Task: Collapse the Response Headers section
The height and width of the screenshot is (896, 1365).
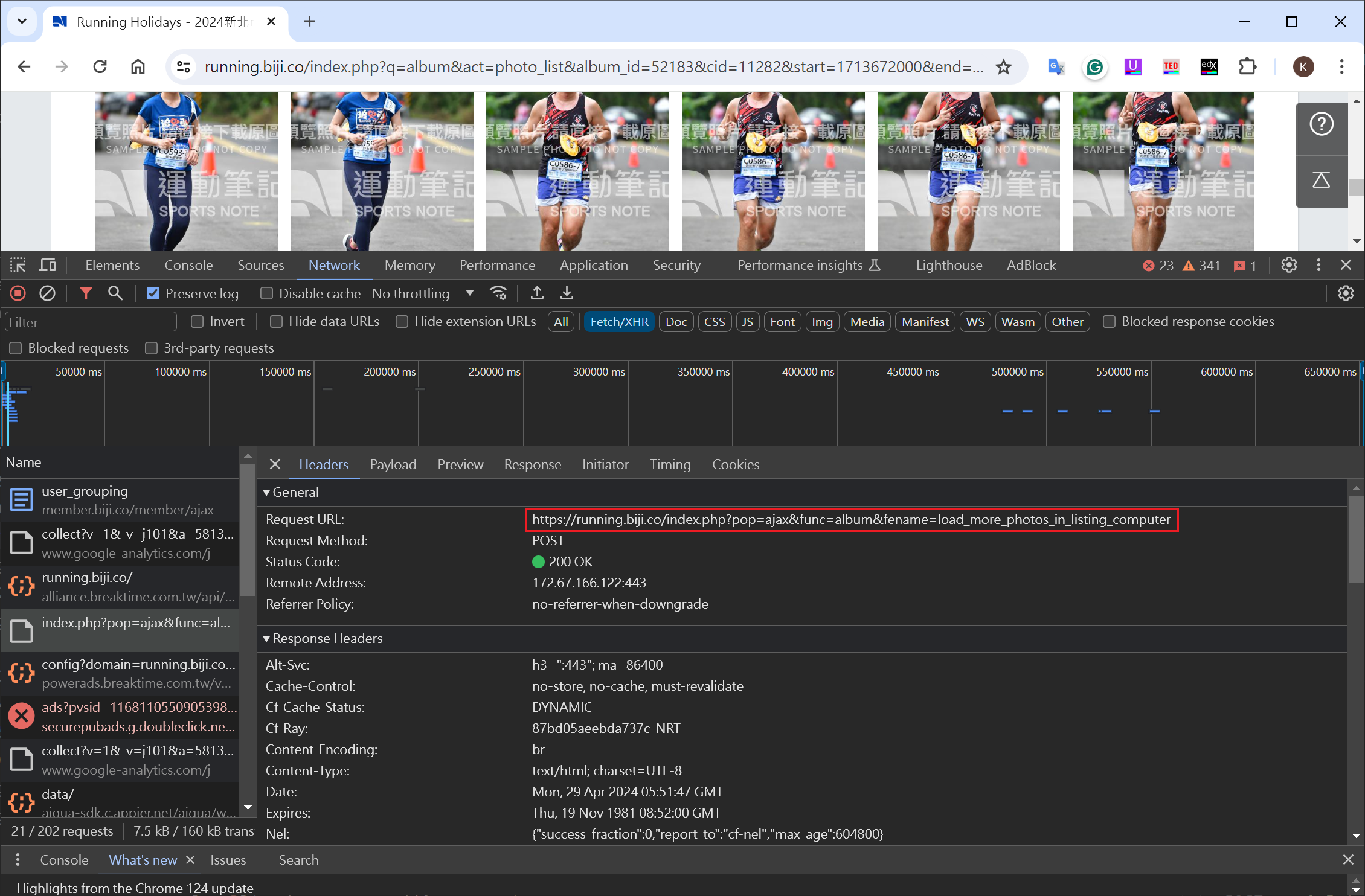Action: click(x=266, y=638)
